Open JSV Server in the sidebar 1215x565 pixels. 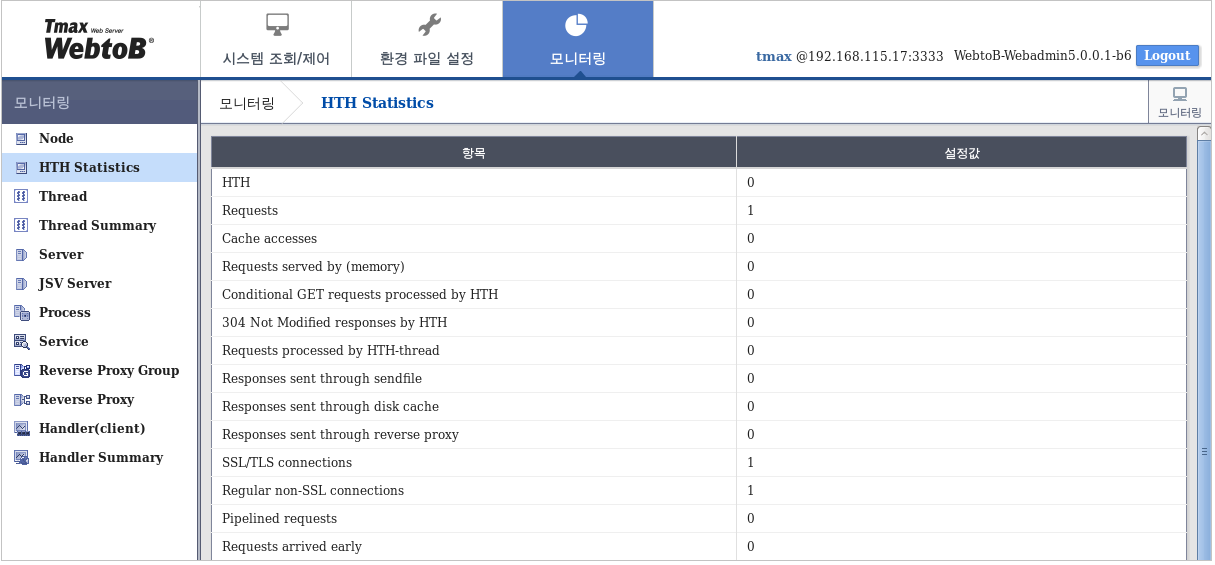tap(99, 284)
